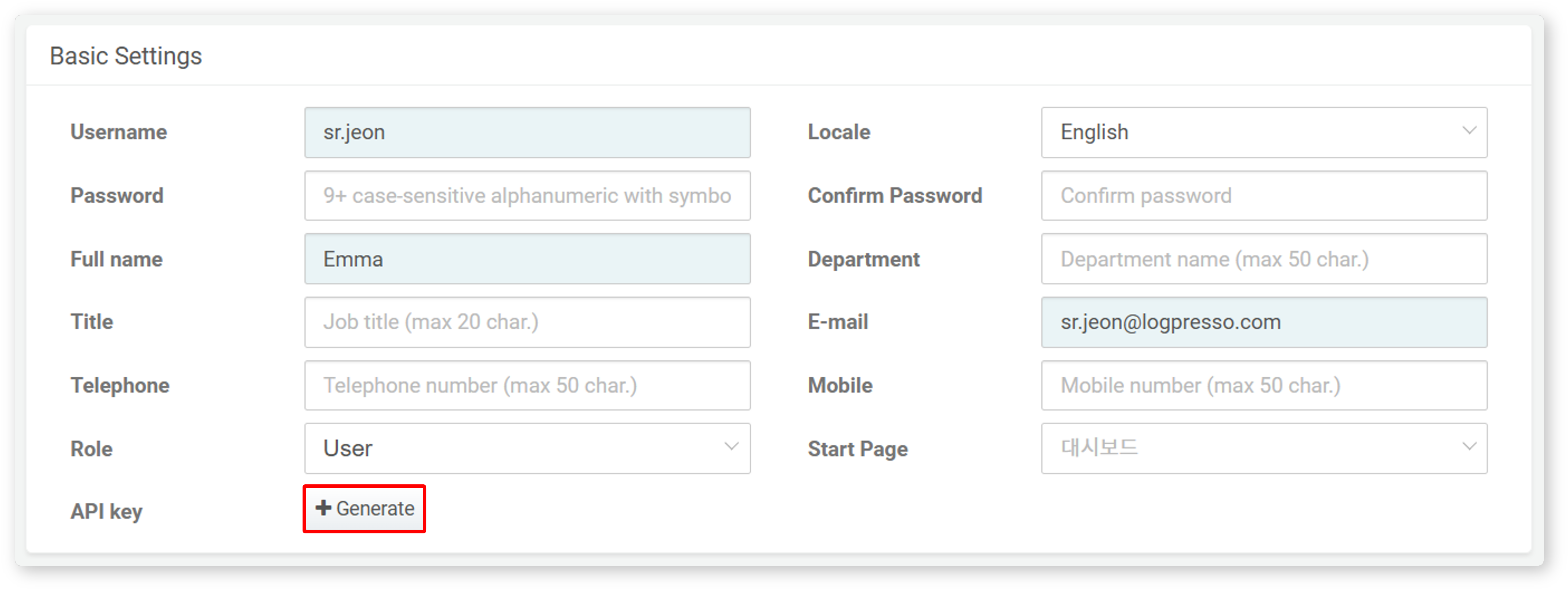Click the Job title input field
Image resolution: width=1568 pixels, height=590 pixels.
click(527, 322)
